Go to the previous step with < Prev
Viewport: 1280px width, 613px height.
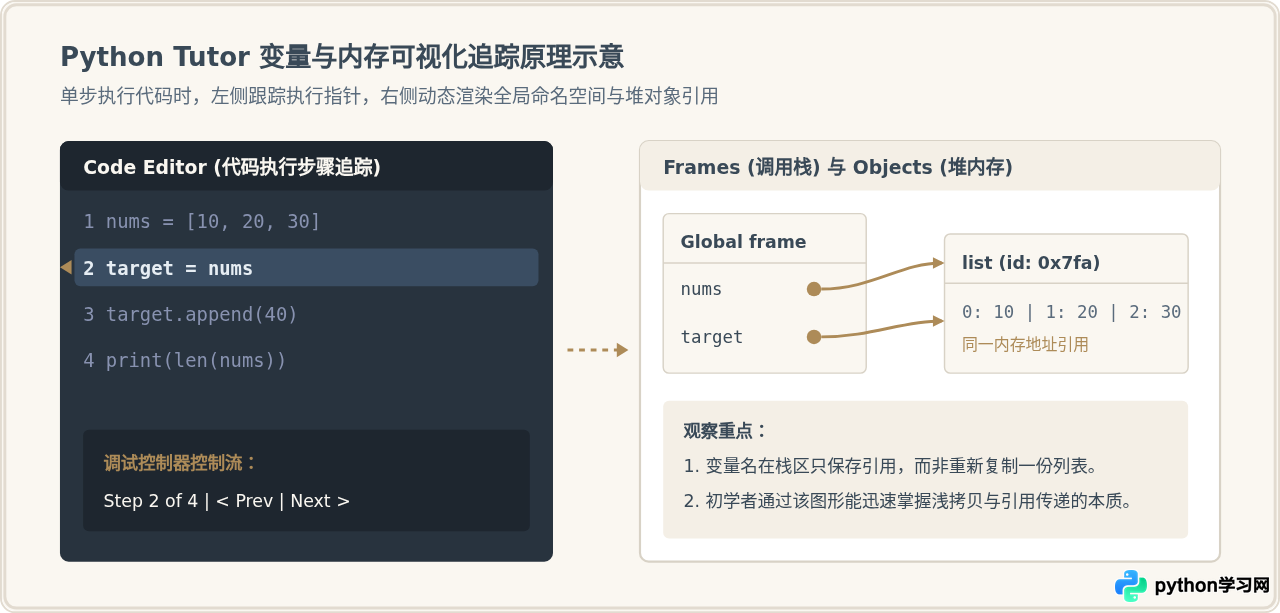pos(244,501)
